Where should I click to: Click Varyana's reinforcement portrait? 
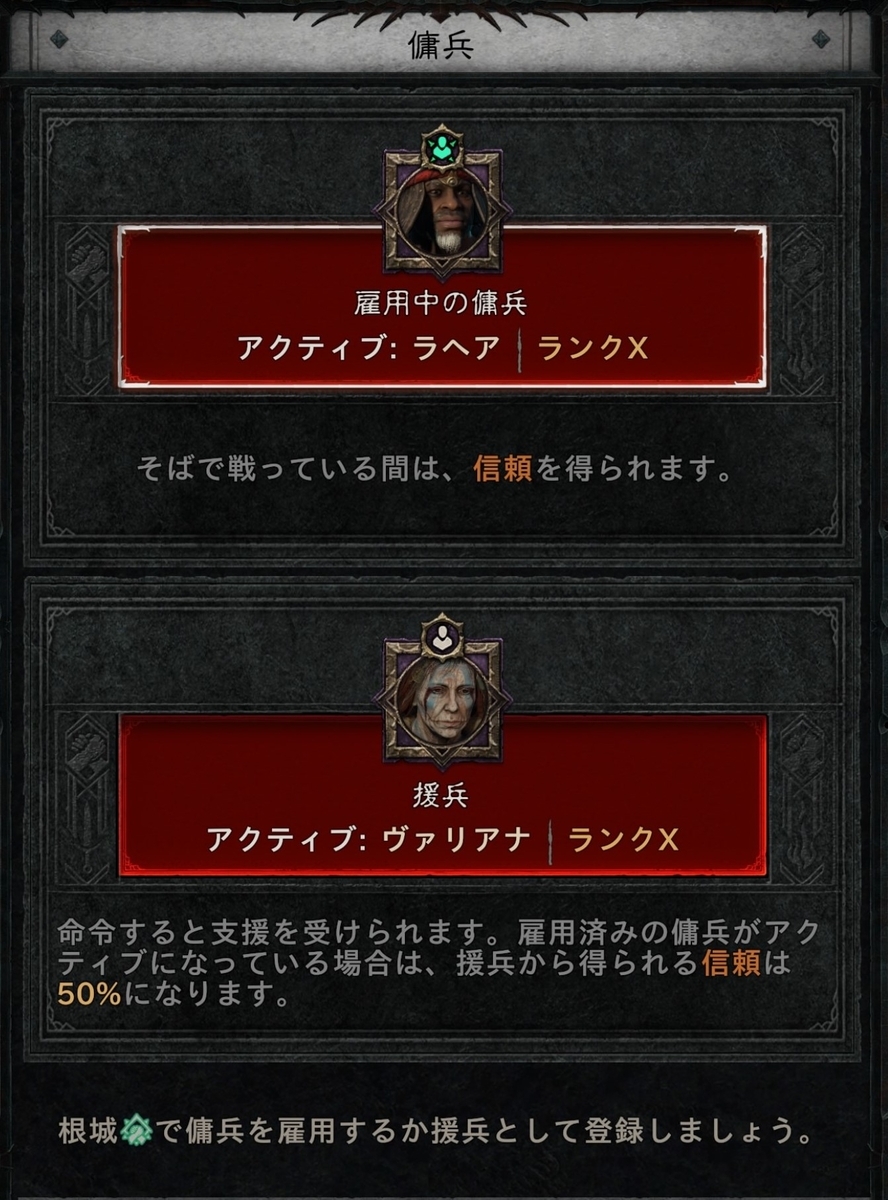click(442, 700)
